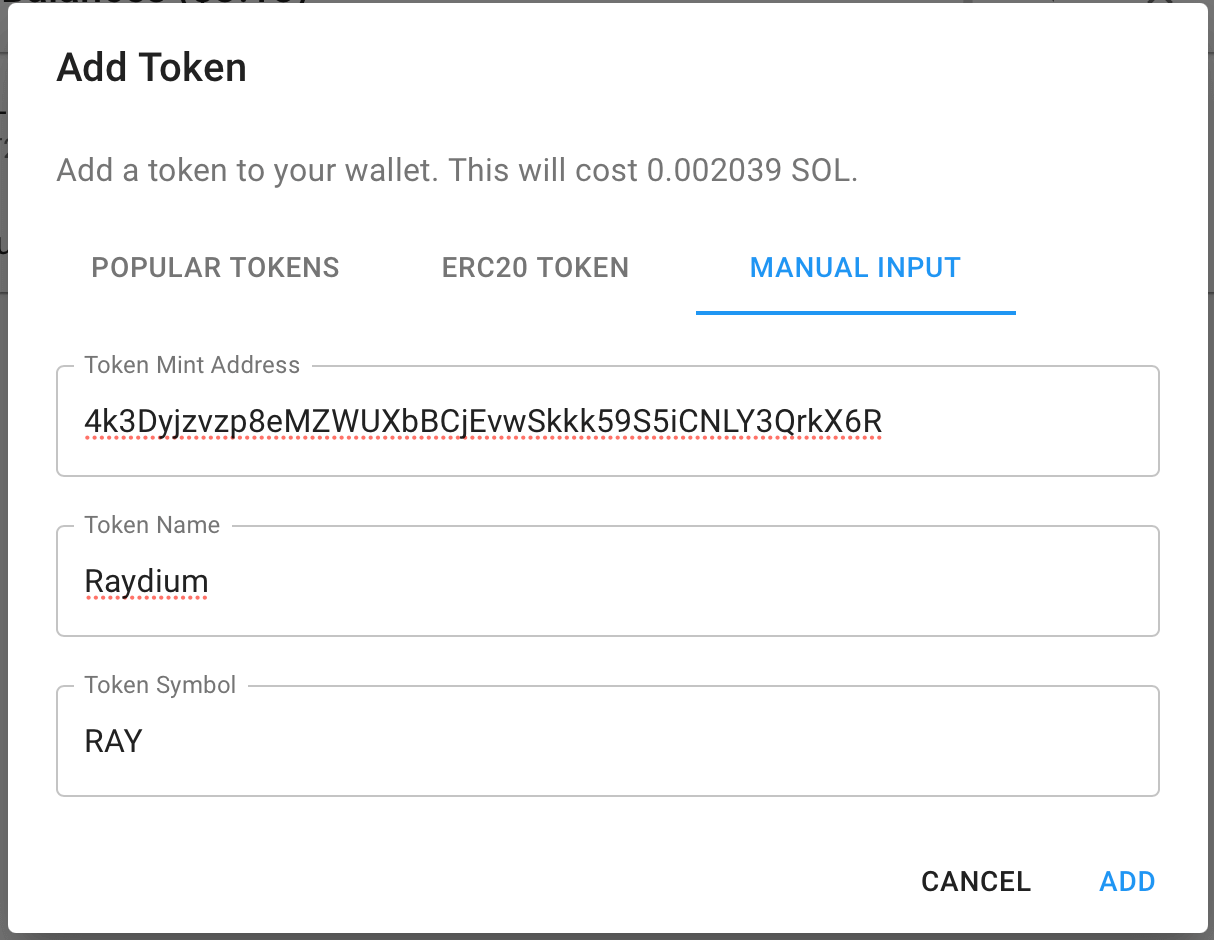Viewport: 1214px width, 940px height.
Task: Select the Manual Input tab
Action: point(855,268)
